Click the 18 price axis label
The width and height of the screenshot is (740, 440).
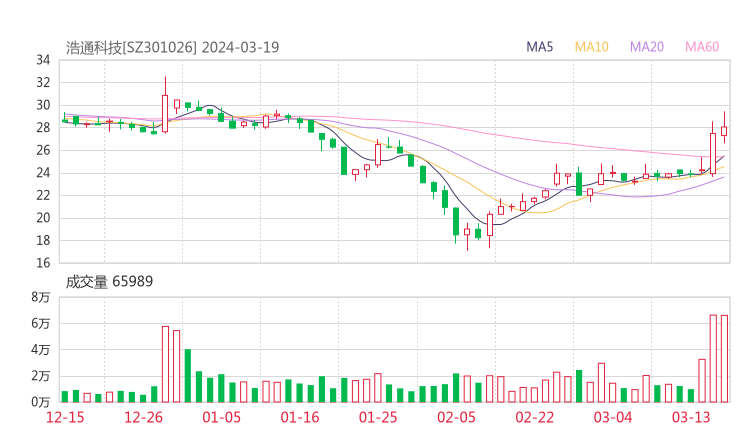coord(43,240)
